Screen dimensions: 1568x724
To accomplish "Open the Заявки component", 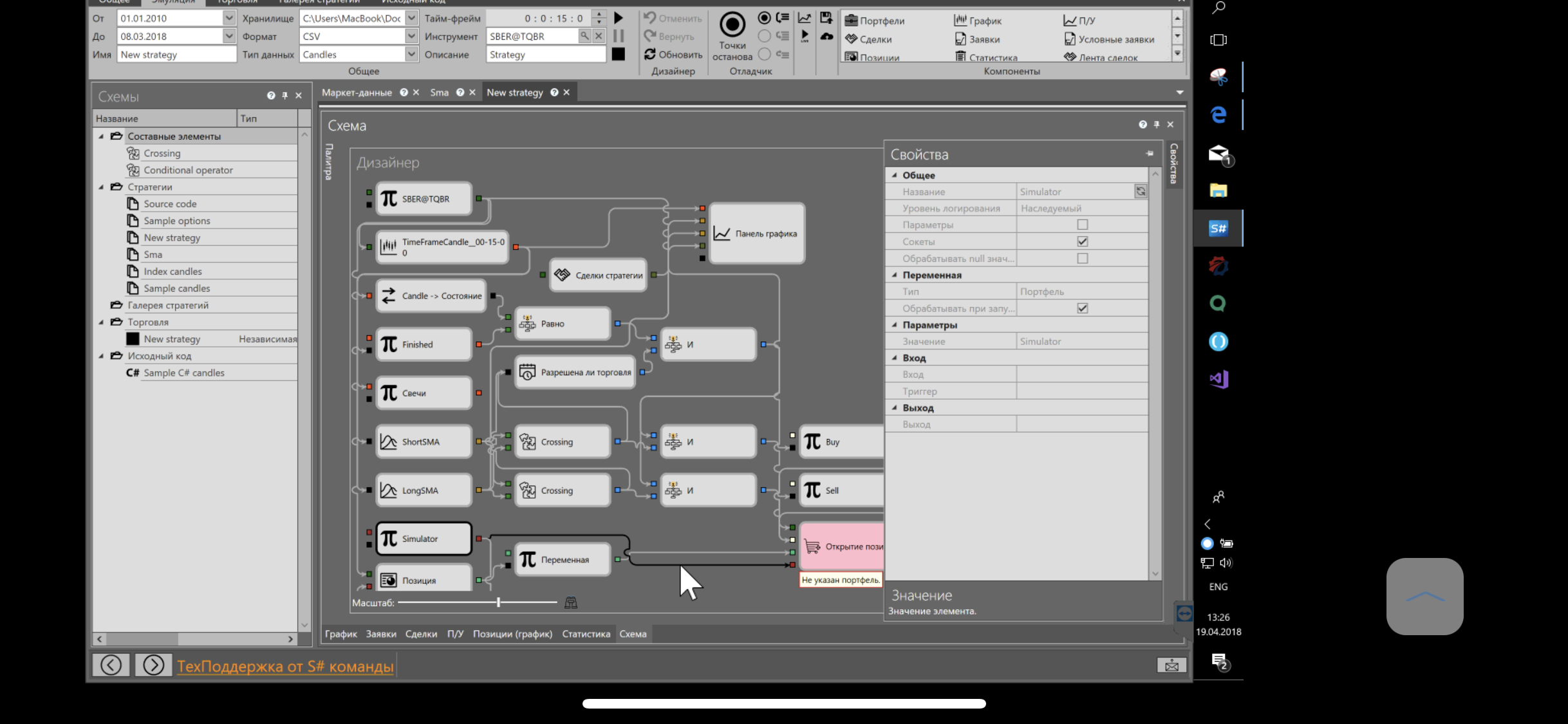I will [977, 39].
